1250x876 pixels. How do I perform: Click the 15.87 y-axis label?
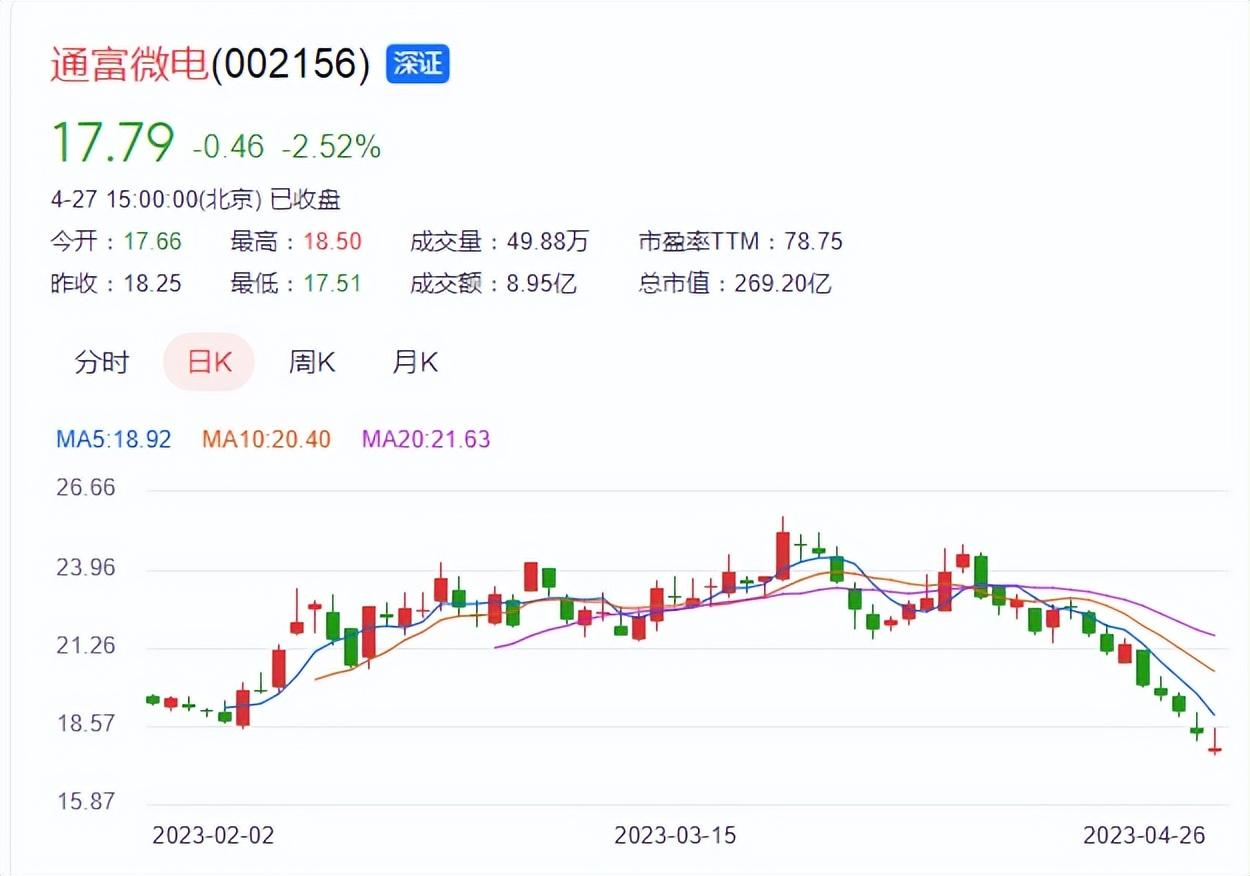[x=85, y=802]
